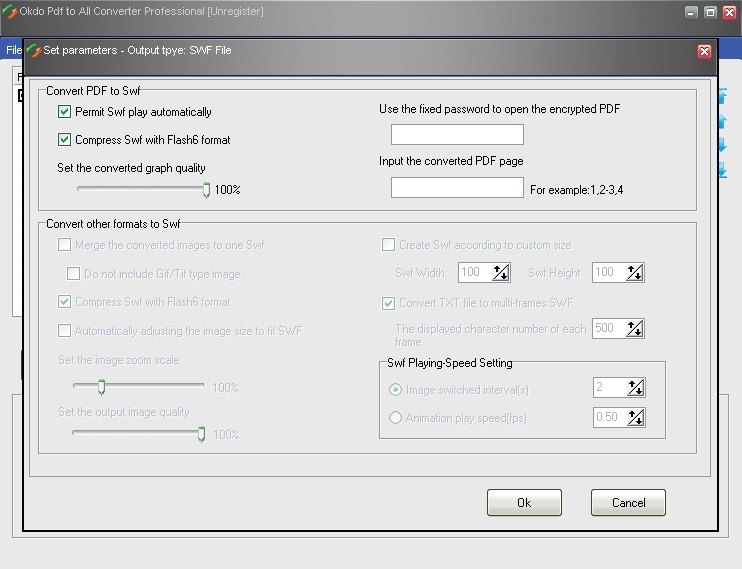Click the output image quality slider handle
Viewport: 742px width, 569px height.
(x=202, y=434)
